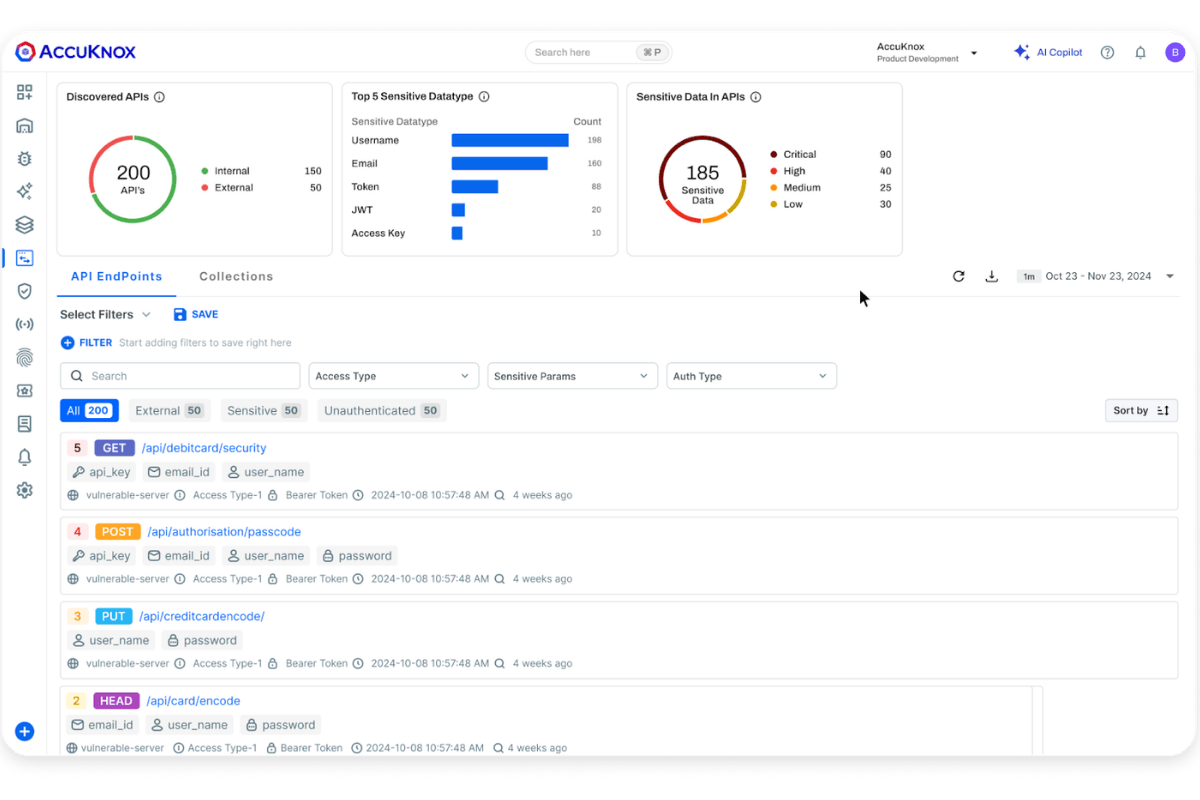Click the SAVE filters button
Viewport: 1200px width, 800px height.
pyautogui.click(x=196, y=314)
